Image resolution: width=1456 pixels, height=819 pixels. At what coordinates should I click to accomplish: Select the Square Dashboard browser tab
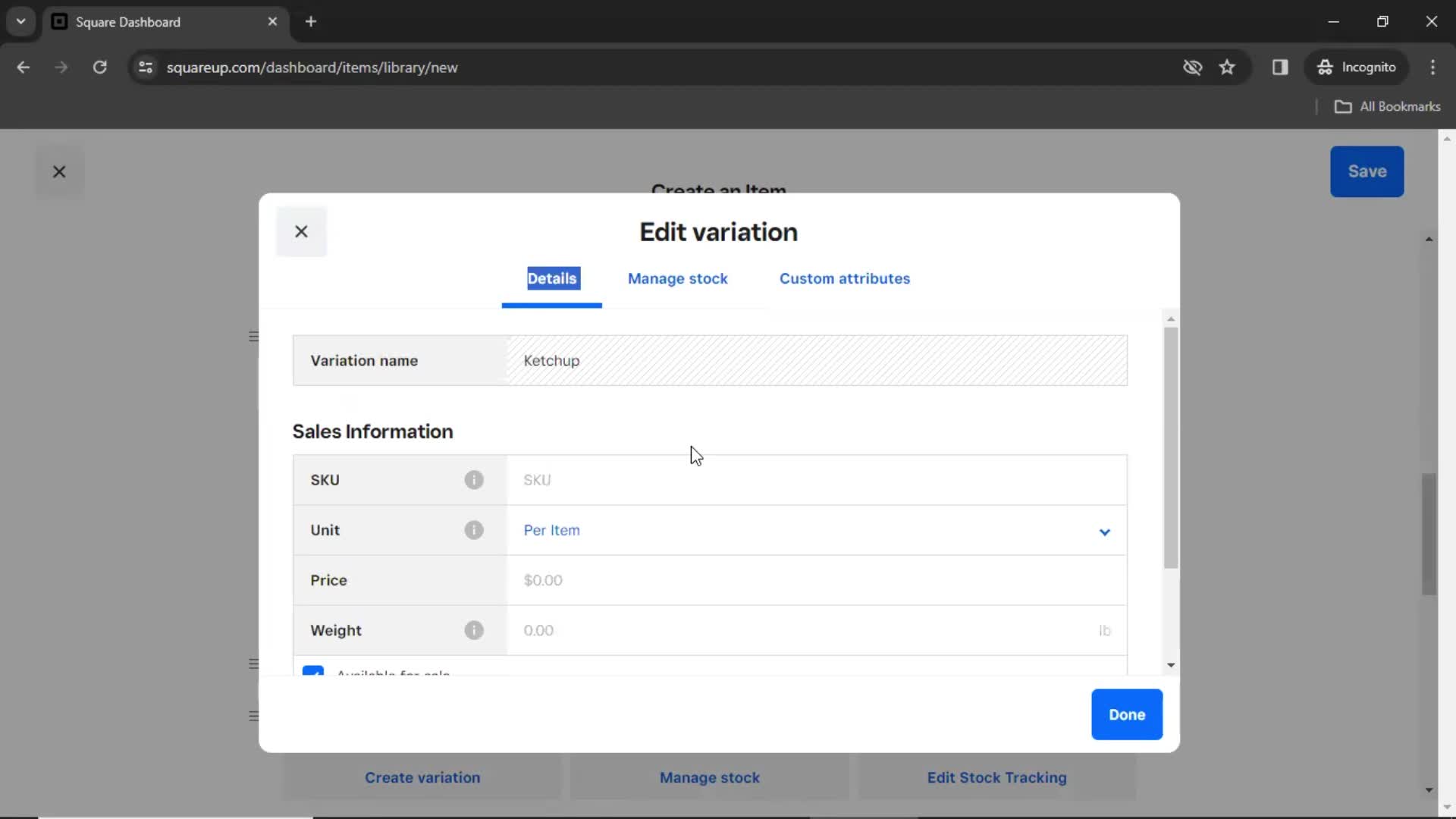tap(165, 22)
